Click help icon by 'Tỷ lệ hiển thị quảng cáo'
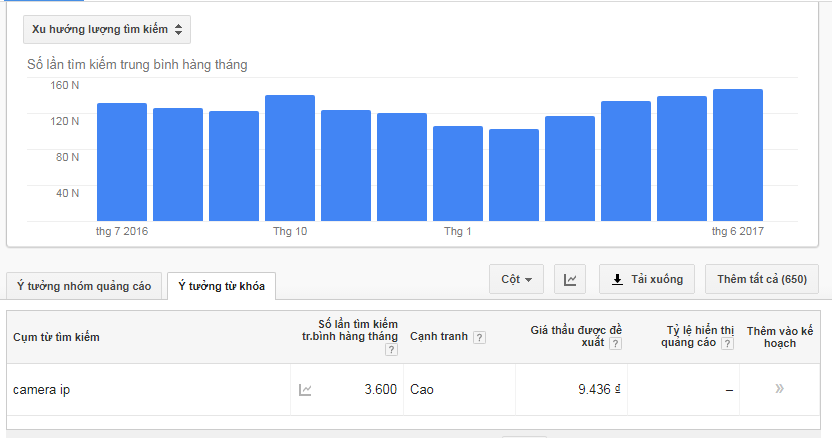The width and height of the screenshot is (832, 438). (x=726, y=343)
